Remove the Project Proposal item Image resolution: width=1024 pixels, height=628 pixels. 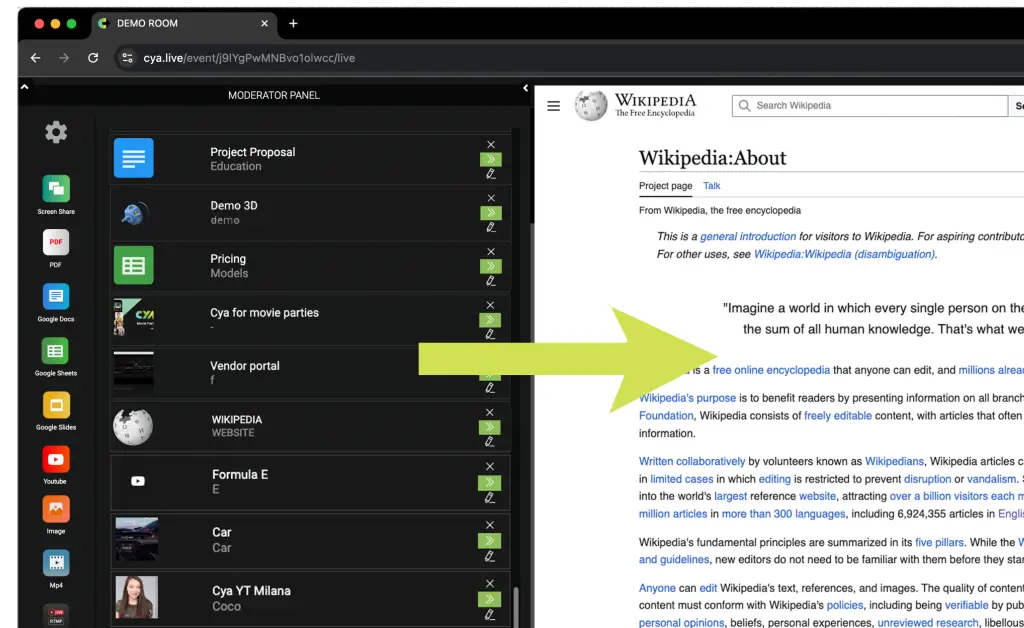point(490,144)
